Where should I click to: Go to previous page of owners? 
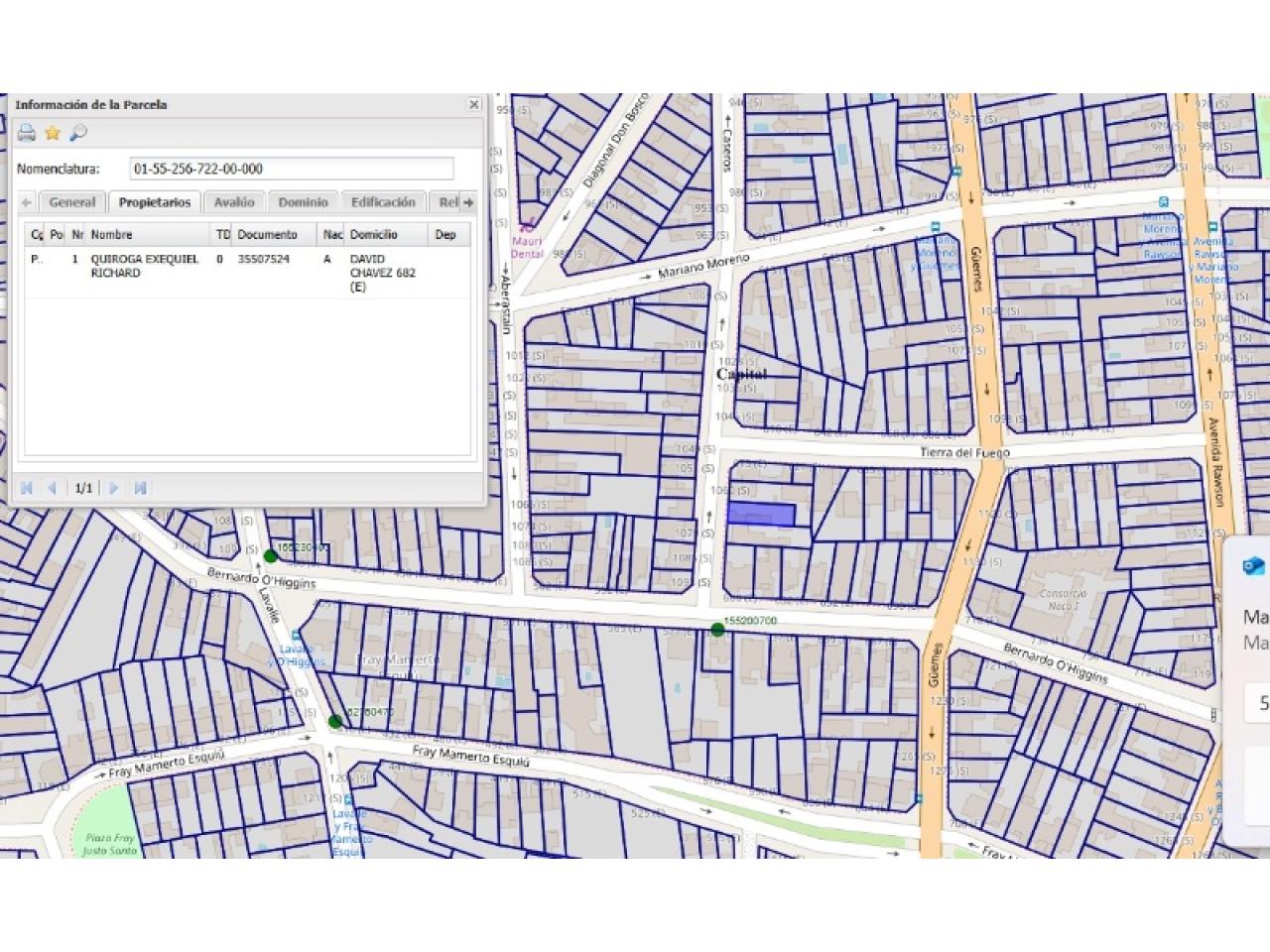coord(52,488)
